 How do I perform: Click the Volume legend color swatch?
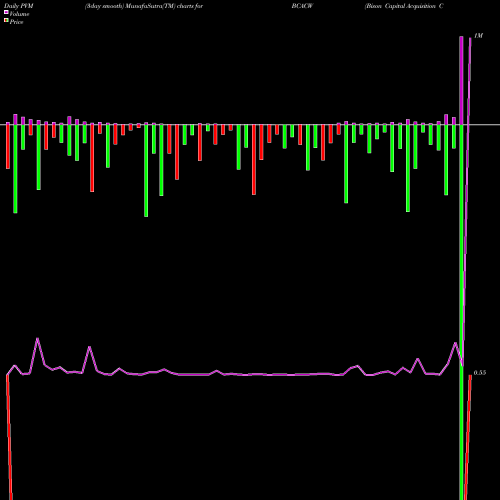(x=6, y=12)
